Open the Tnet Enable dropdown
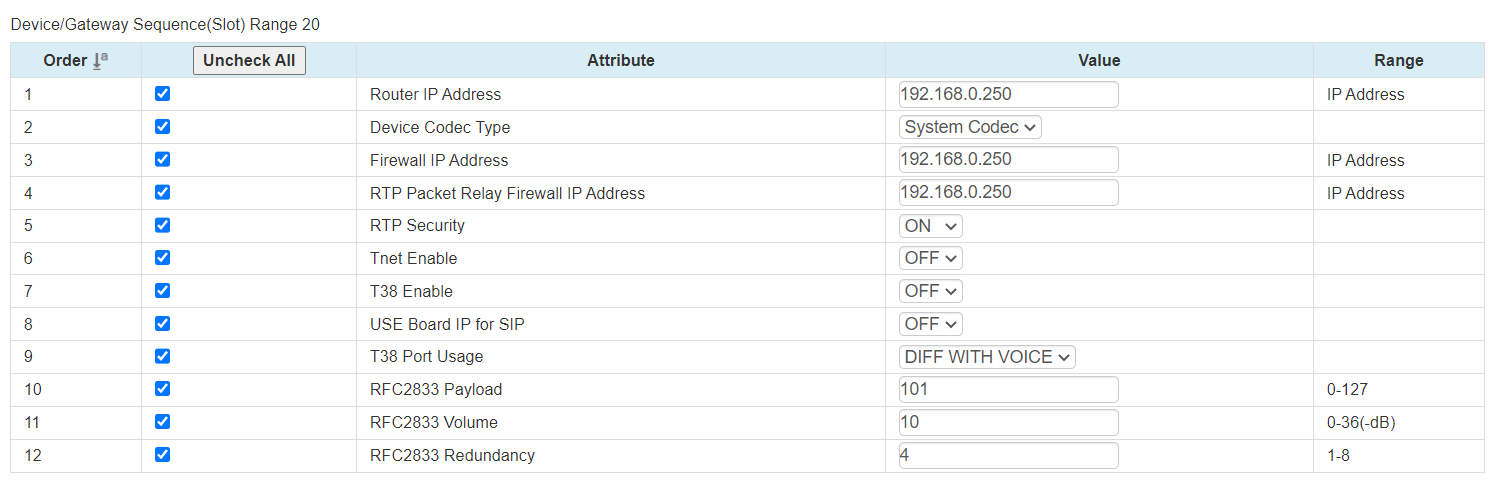Image resolution: width=1511 pixels, height=490 pixels. (930, 258)
